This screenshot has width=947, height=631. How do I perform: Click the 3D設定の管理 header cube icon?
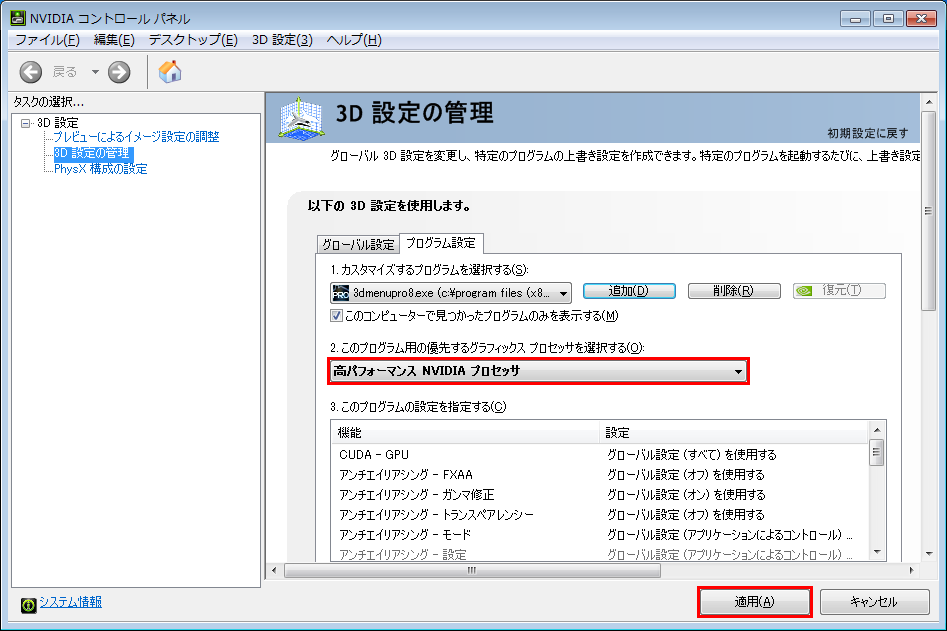tap(301, 118)
